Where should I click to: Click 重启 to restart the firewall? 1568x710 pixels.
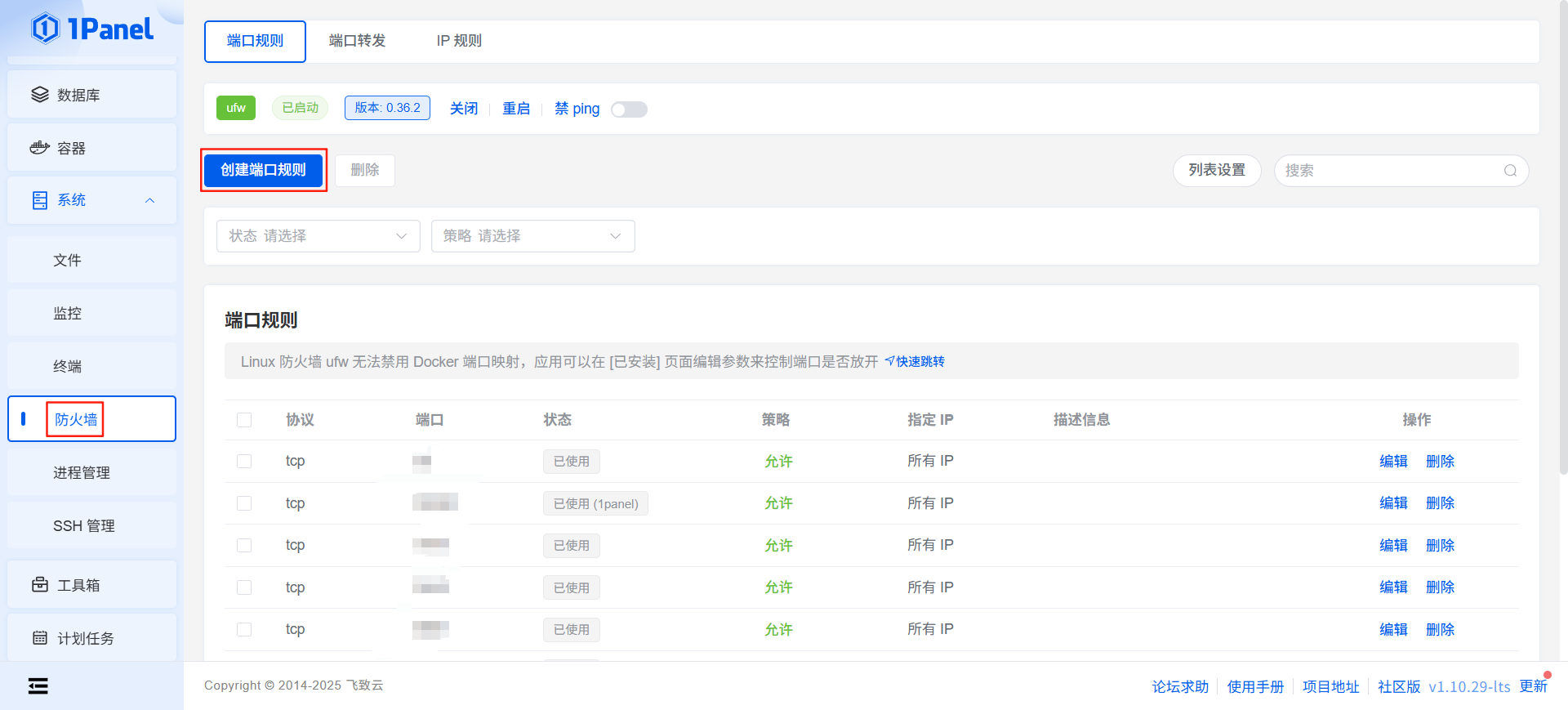coord(516,109)
